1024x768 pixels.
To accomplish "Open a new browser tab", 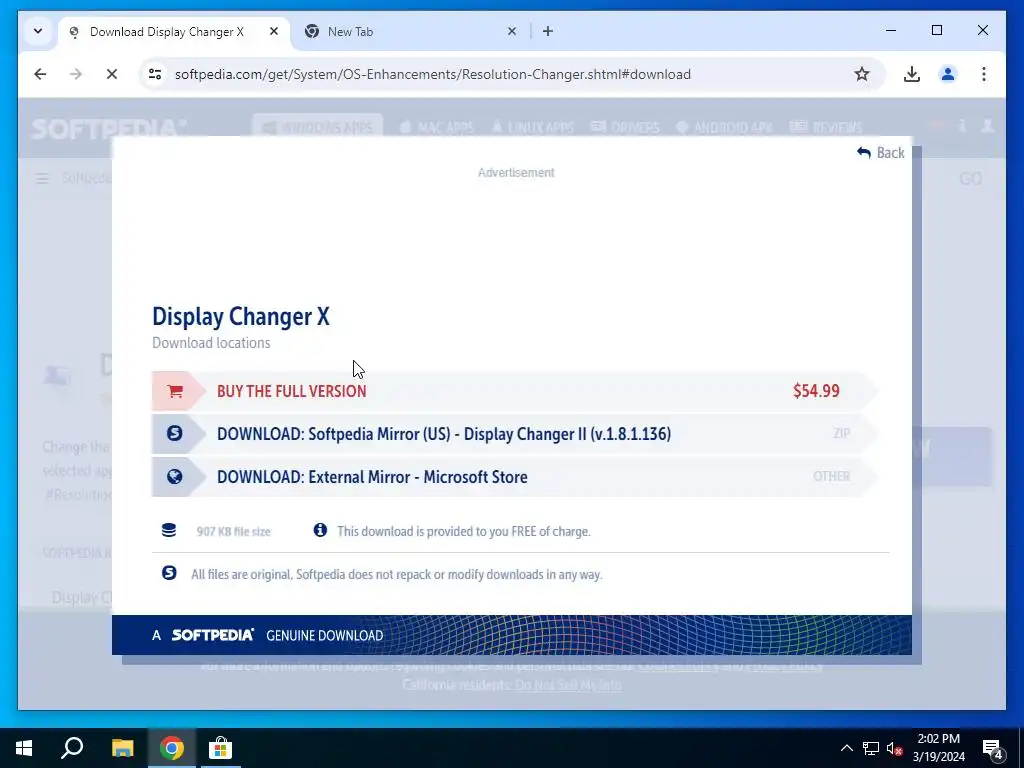I will (548, 31).
